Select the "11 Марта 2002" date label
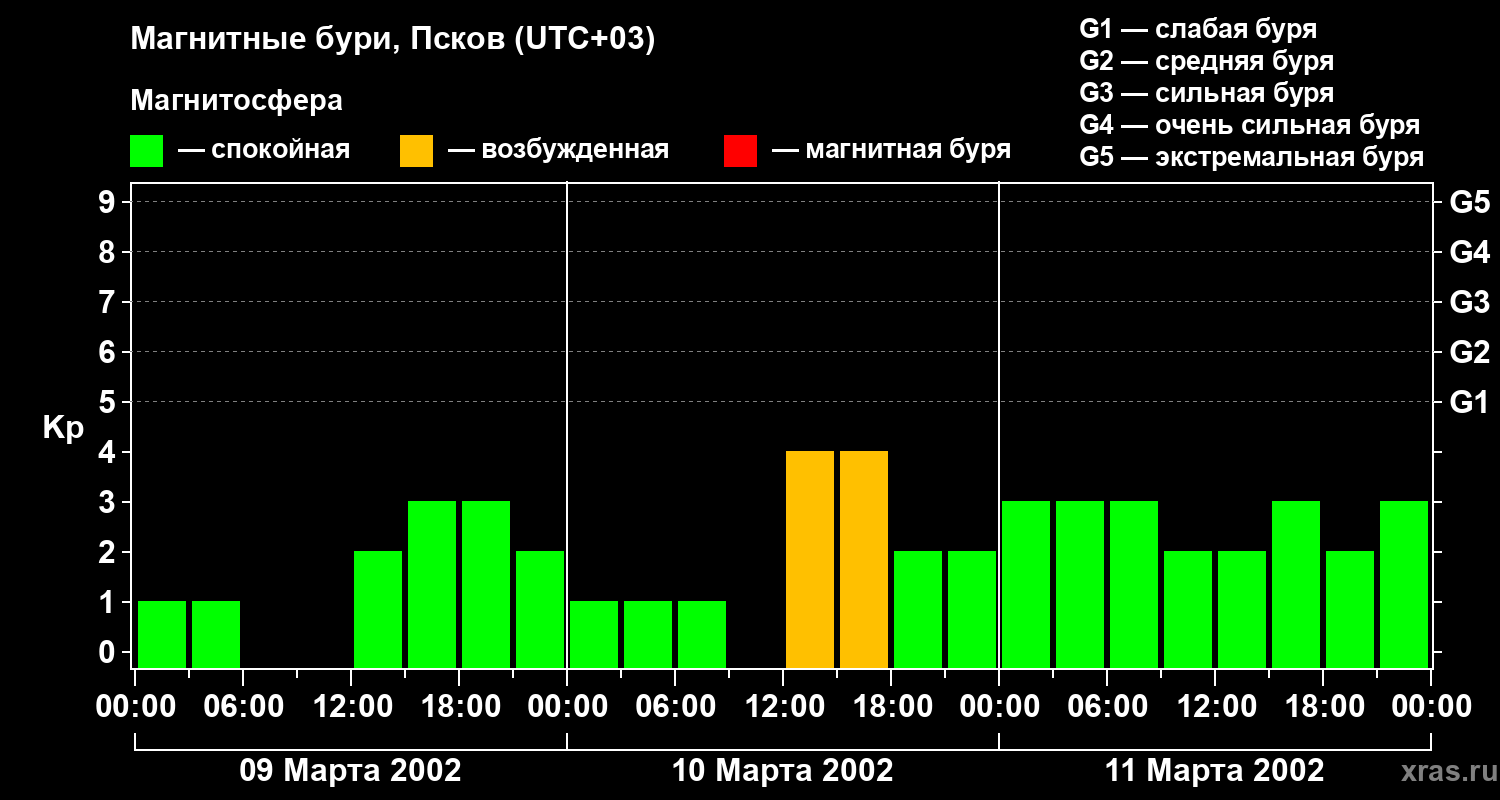Image resolution: width=1500 pixels, height=800 pixels. pos(1214,771)
